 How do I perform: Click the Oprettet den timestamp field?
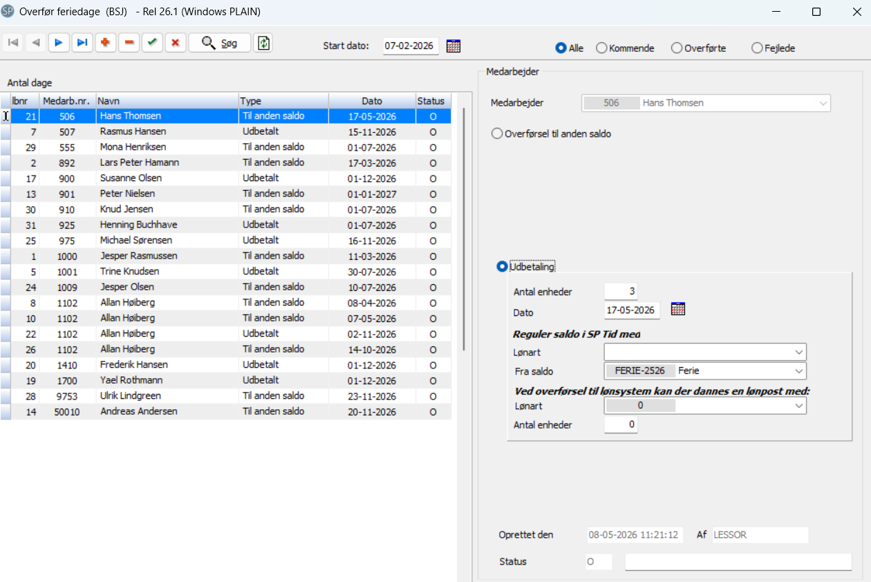[x=635, y=535]
